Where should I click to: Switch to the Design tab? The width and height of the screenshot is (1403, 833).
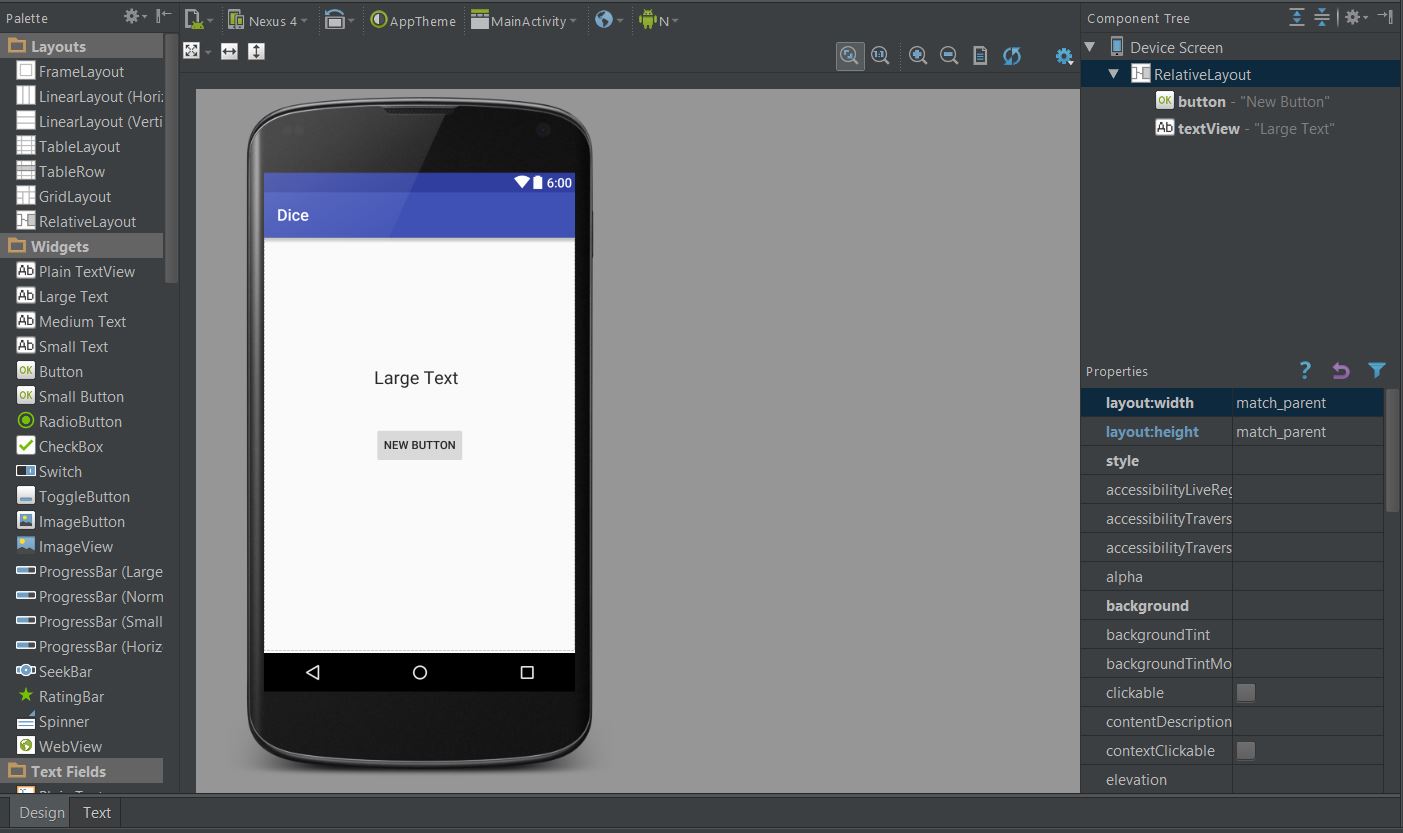[x=42, y=812]
